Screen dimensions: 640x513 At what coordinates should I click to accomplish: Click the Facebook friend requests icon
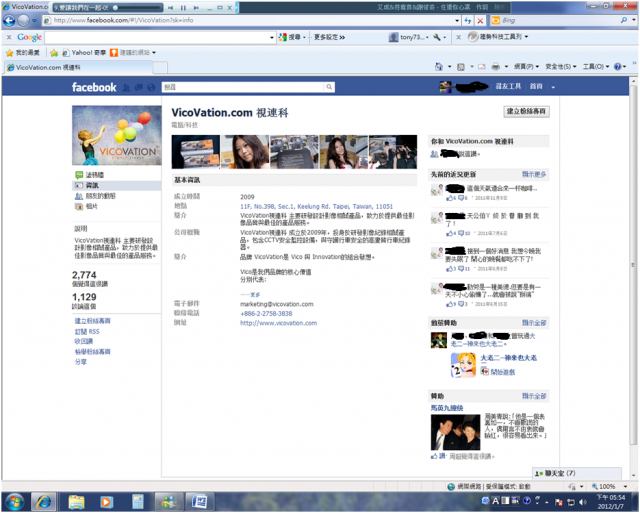(127, 87)
